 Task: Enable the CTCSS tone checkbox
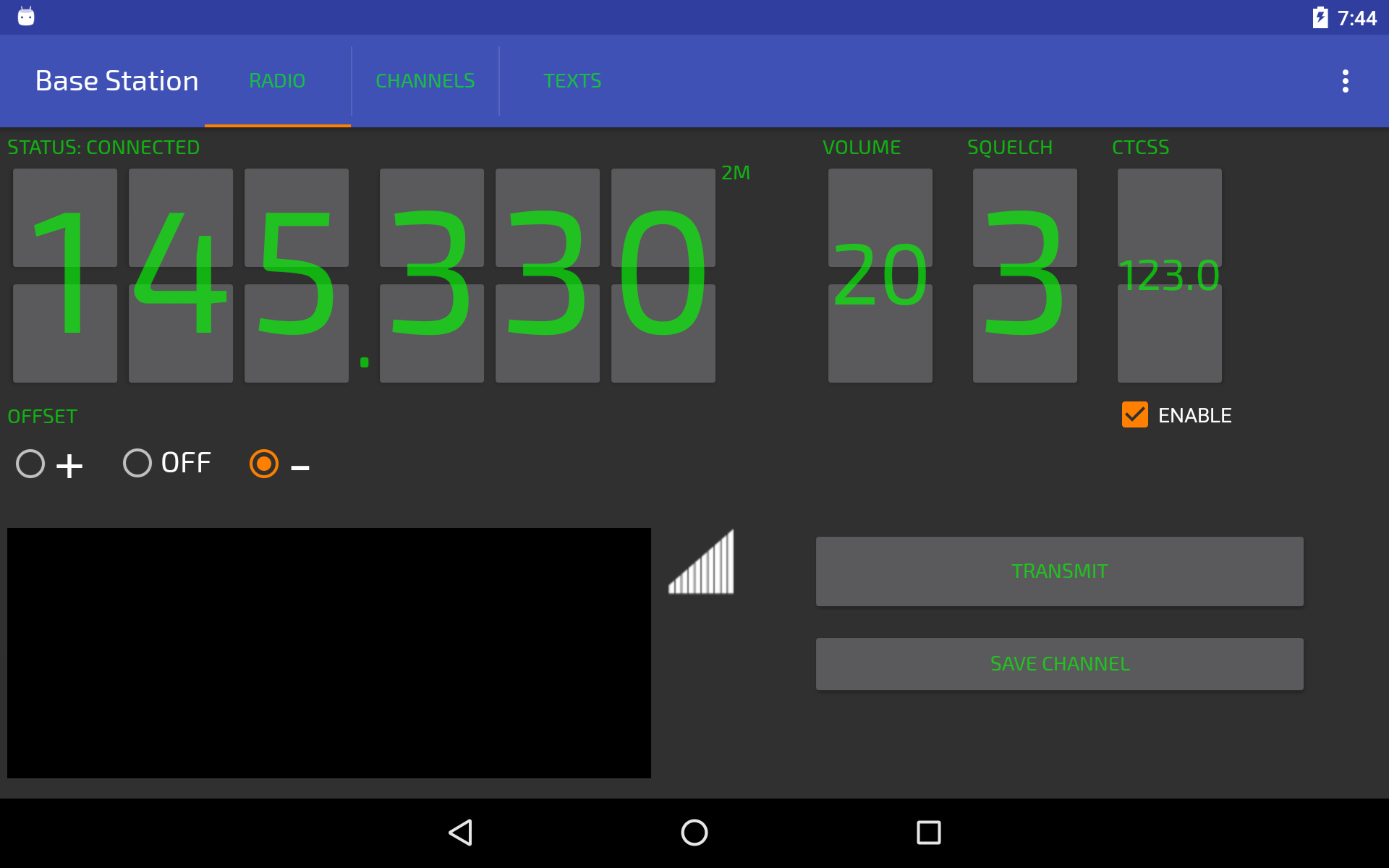coord(1135,415)
